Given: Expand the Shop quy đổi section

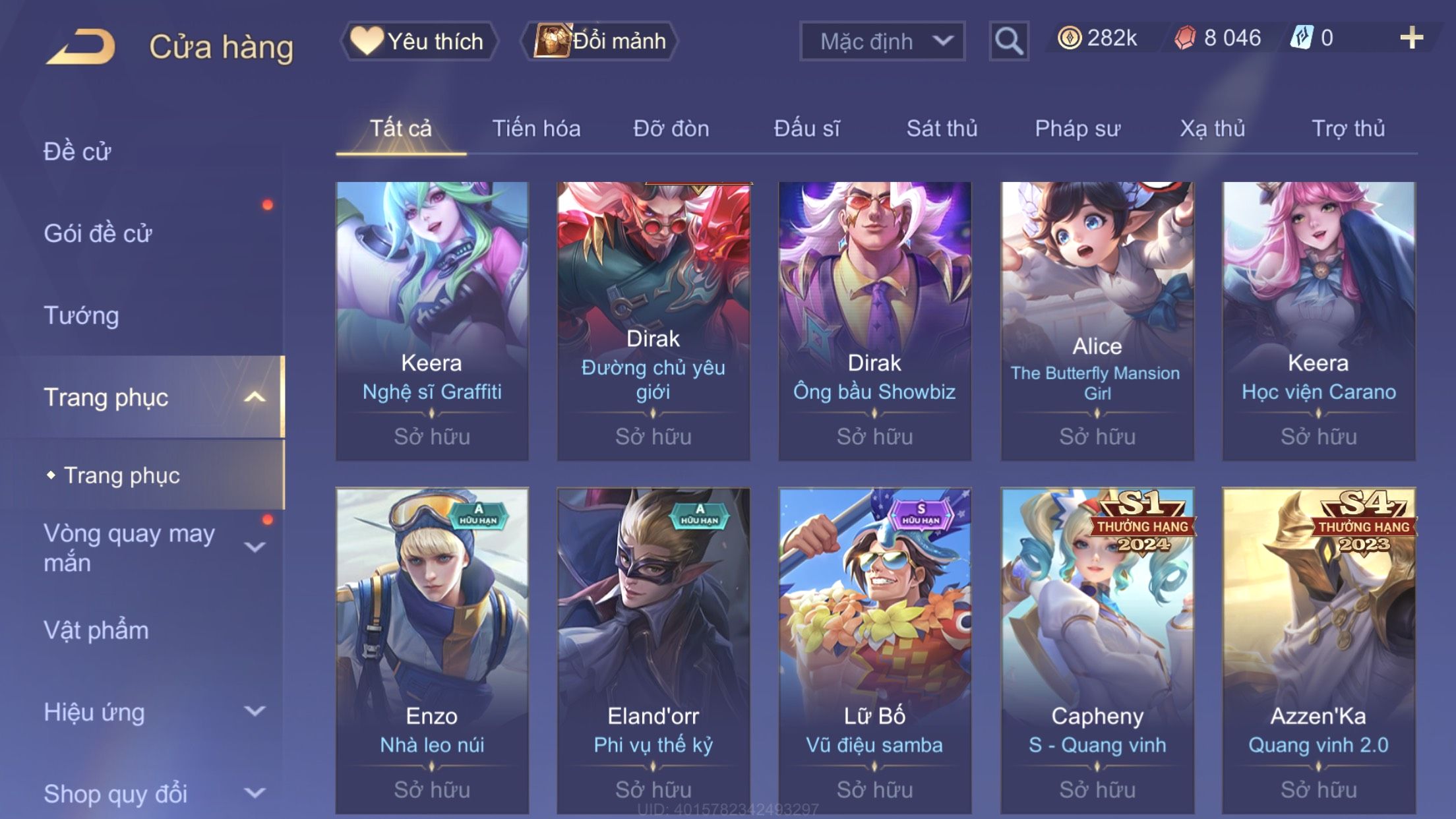Looking at the screenshot, I should coord(255,793).
